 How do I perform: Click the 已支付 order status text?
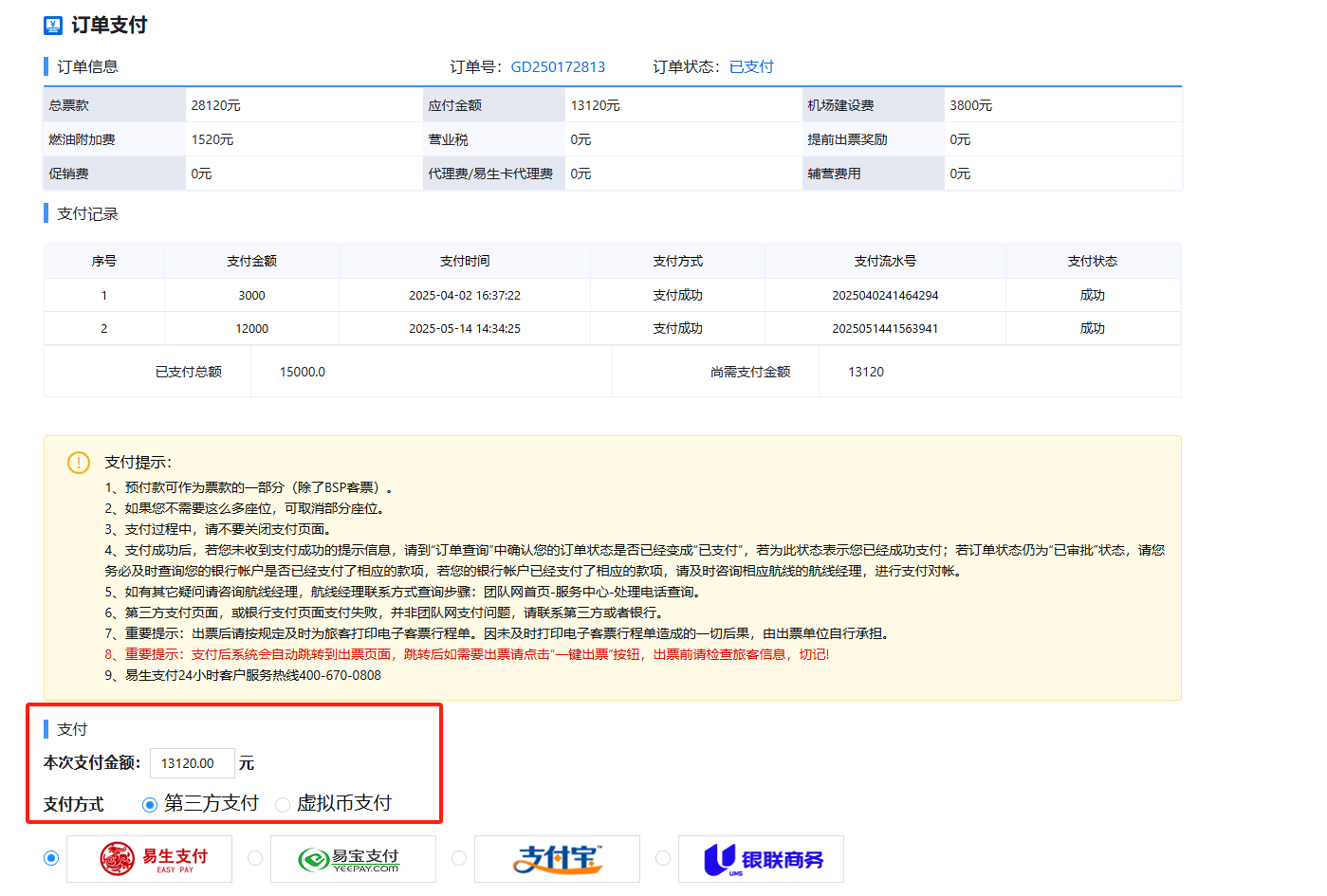751,67
